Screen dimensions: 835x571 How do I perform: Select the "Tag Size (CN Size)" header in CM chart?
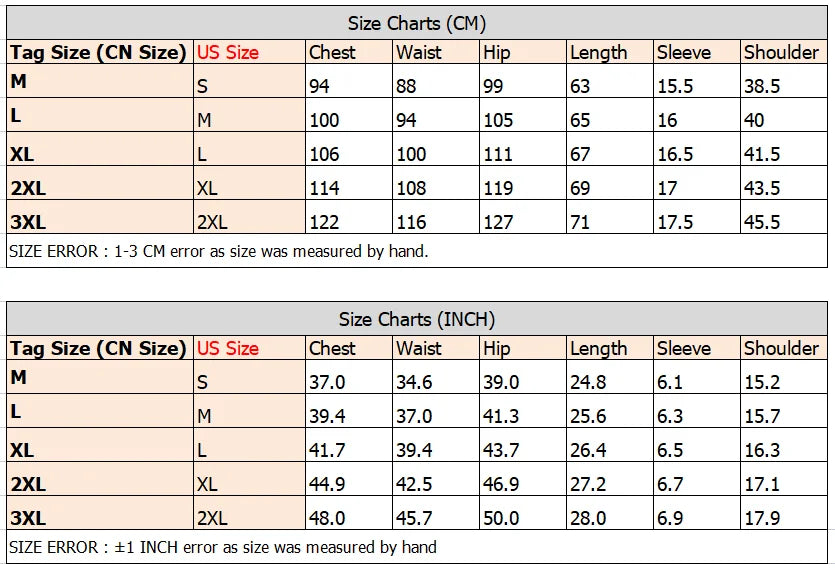98,53
